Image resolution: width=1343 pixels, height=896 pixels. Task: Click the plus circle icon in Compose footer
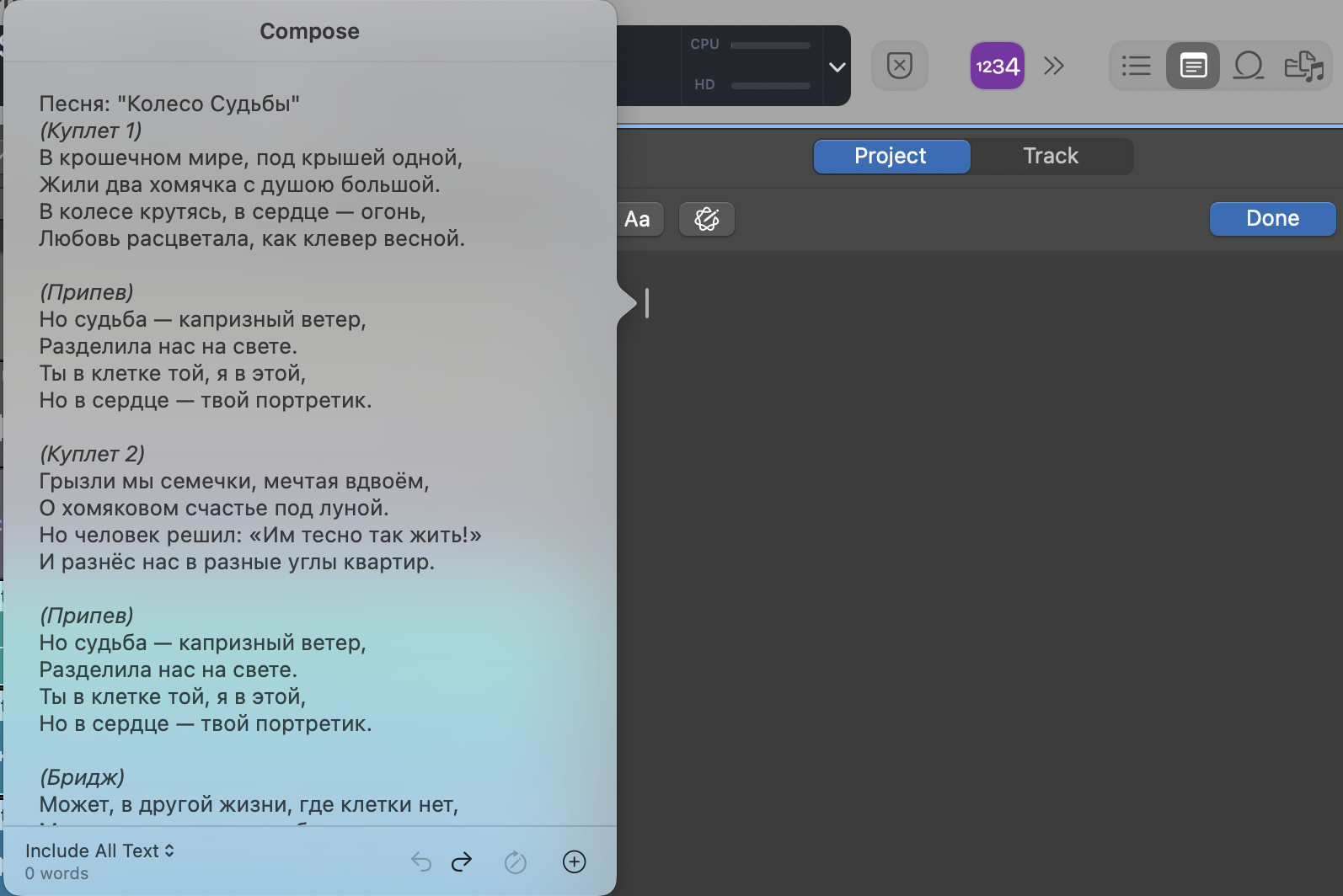tap(574, 861)
